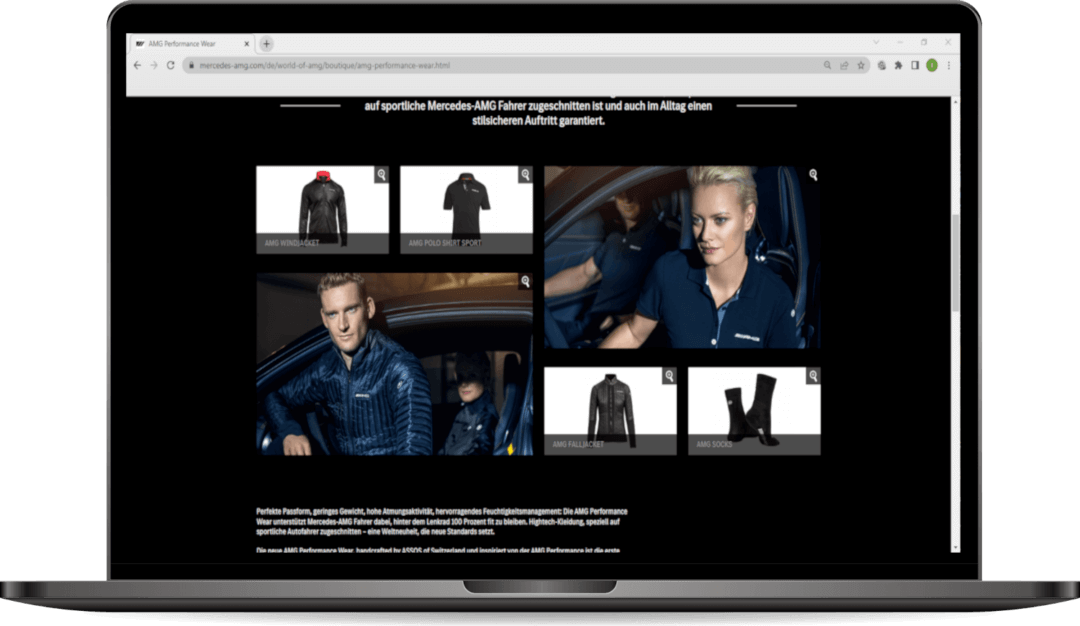This screenshot has width=1080, height=626.
Task: Click the extension icon left of puzzle icon
Action: pos(882,65)
